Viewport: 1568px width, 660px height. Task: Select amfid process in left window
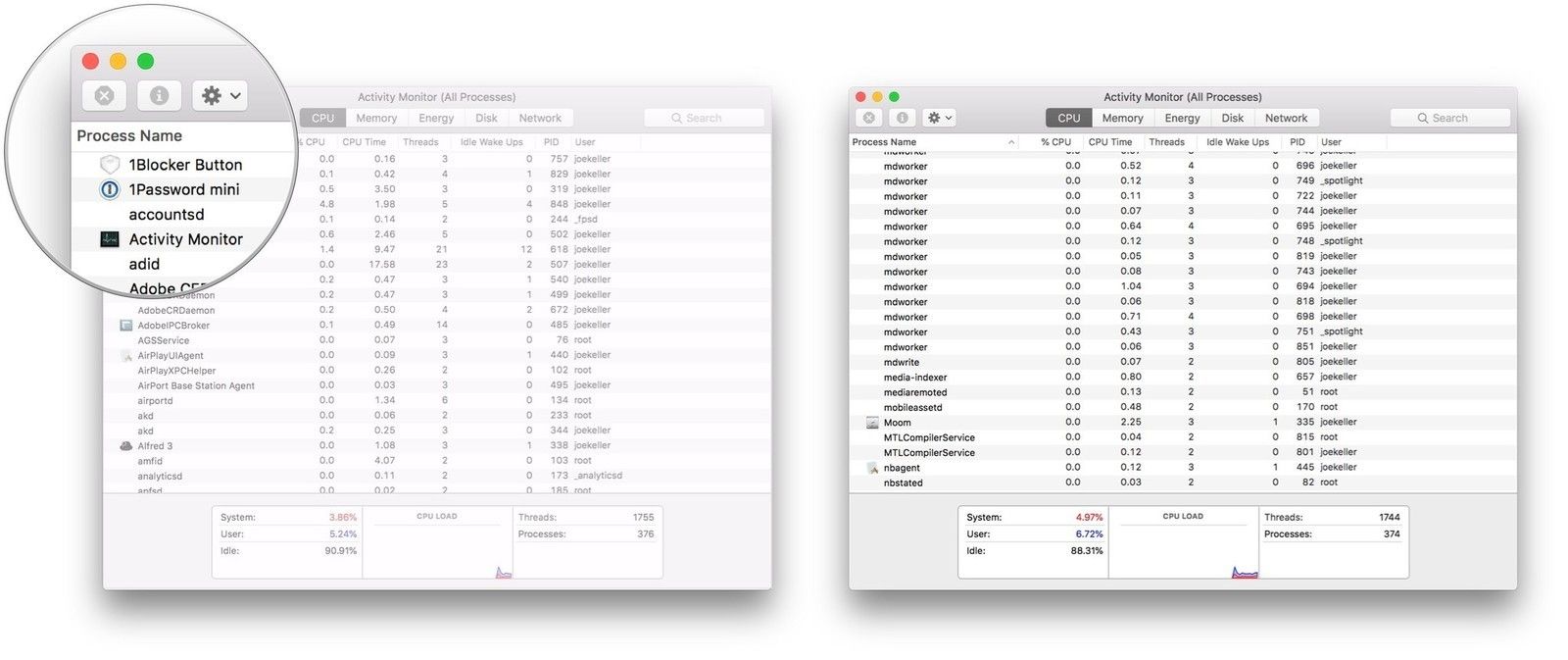[437, 461]
